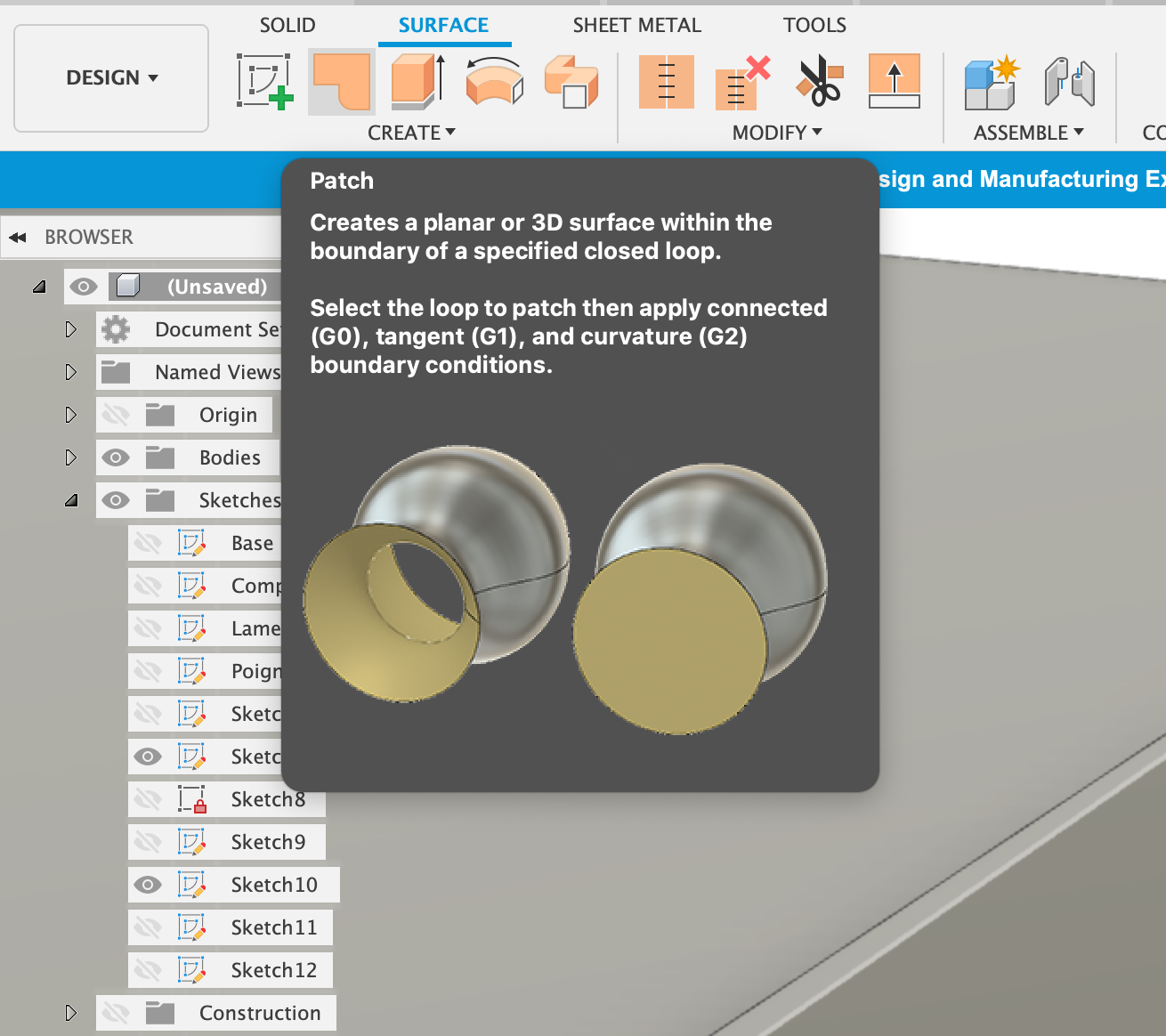Show the hidden Origin folder
Screen dimensions: 1166x1036
pos(116,415)
